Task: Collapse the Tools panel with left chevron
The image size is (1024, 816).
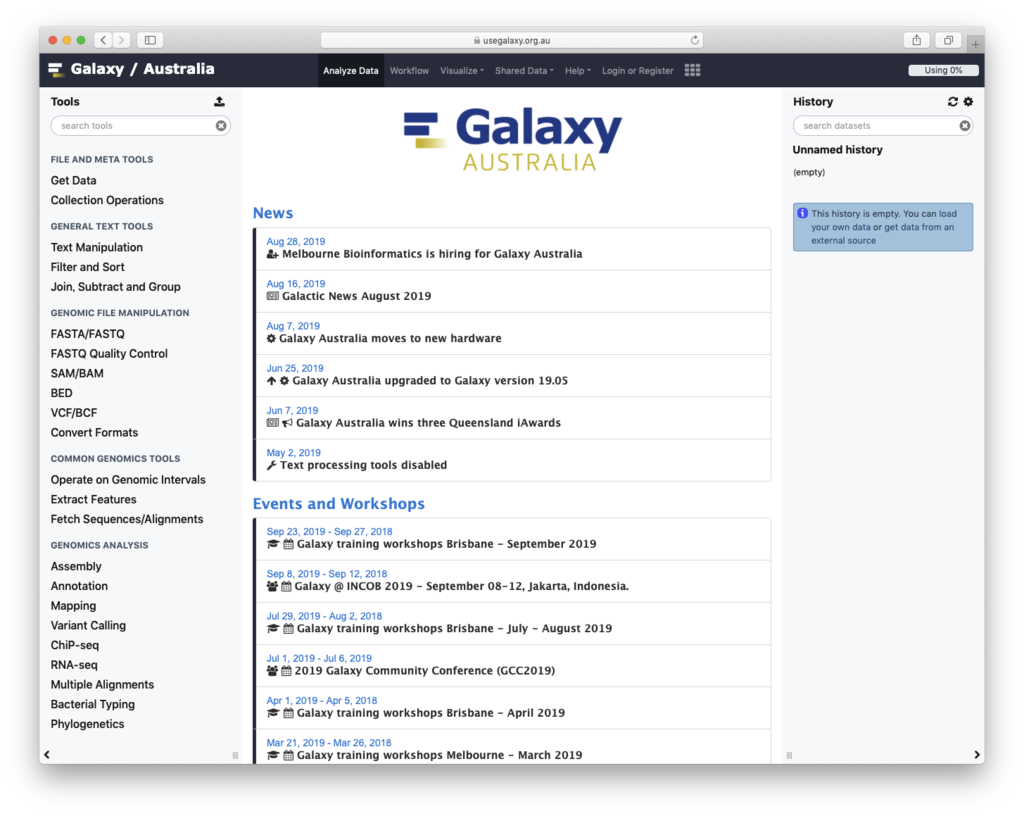Action: tap(46, 755)
